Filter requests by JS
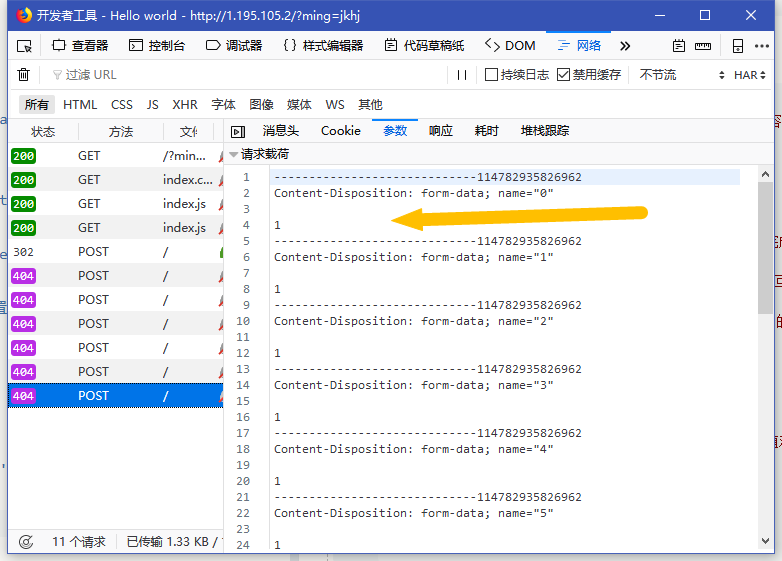 tap(153, 105)
